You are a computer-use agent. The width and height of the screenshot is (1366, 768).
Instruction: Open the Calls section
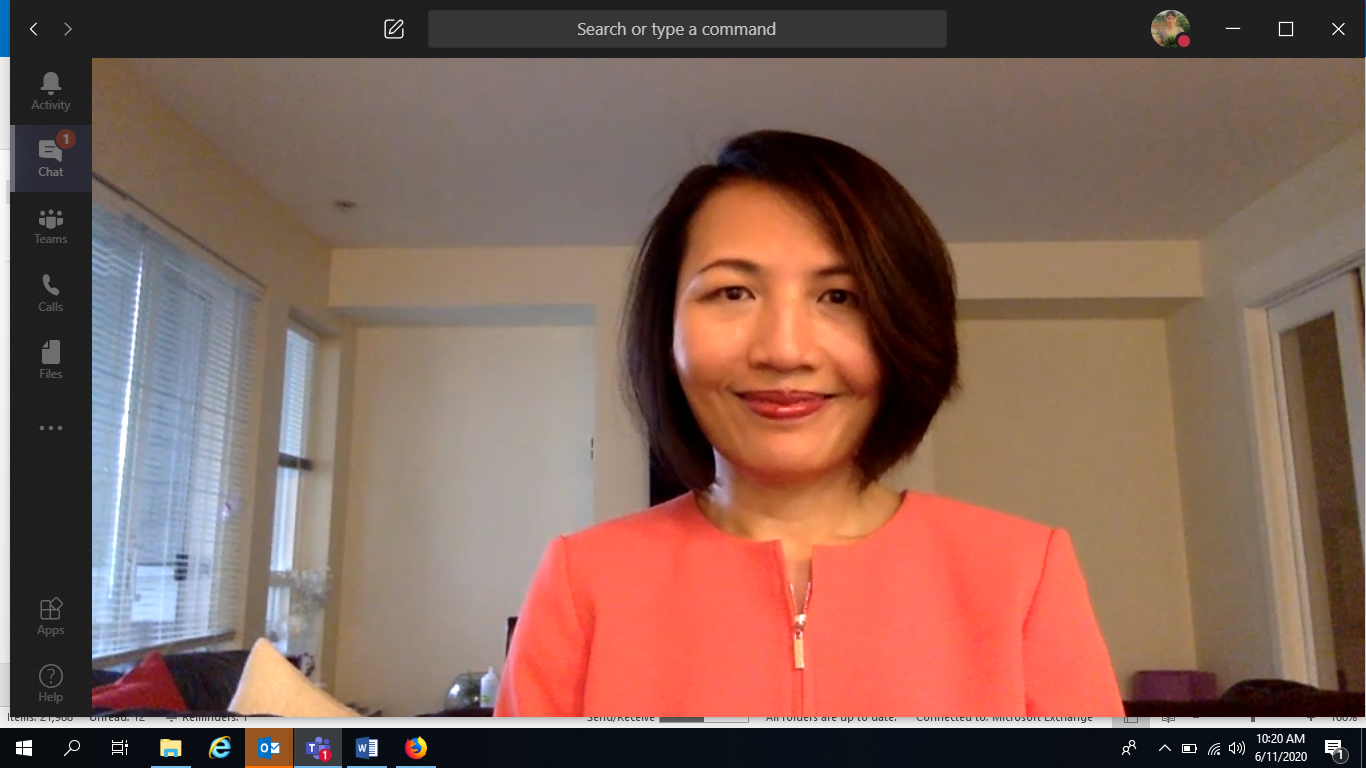coord(50,293)
